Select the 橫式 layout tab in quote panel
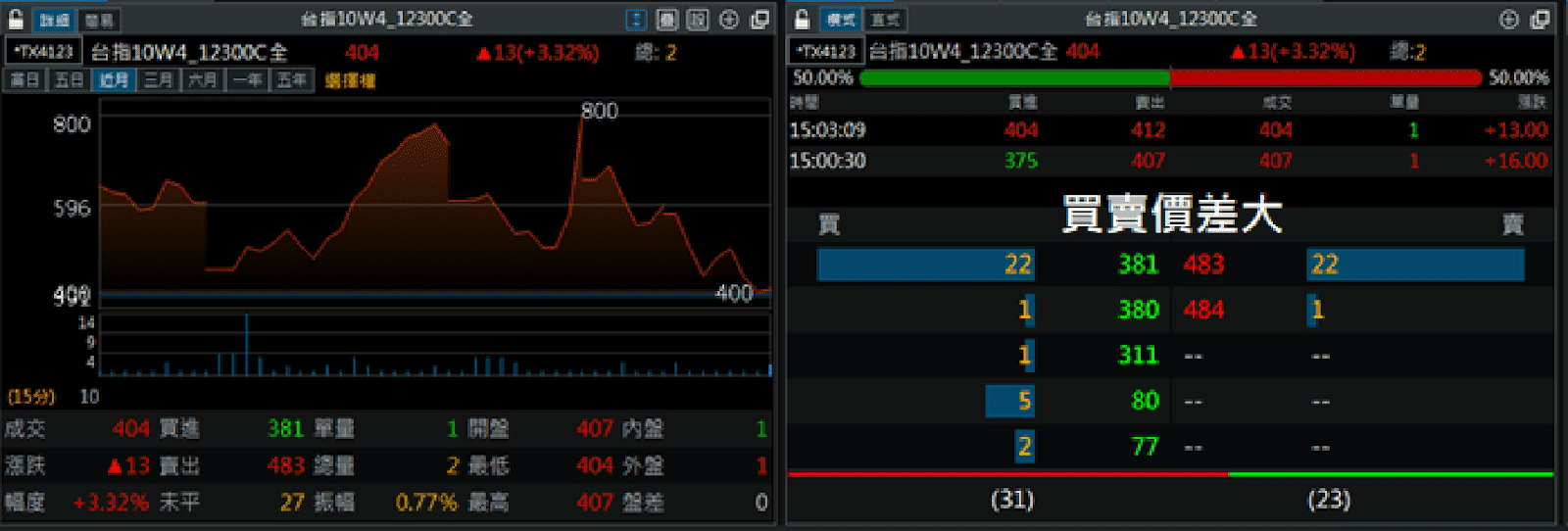This screenshot has width=1568, height=531. click(x=841, y=20)
